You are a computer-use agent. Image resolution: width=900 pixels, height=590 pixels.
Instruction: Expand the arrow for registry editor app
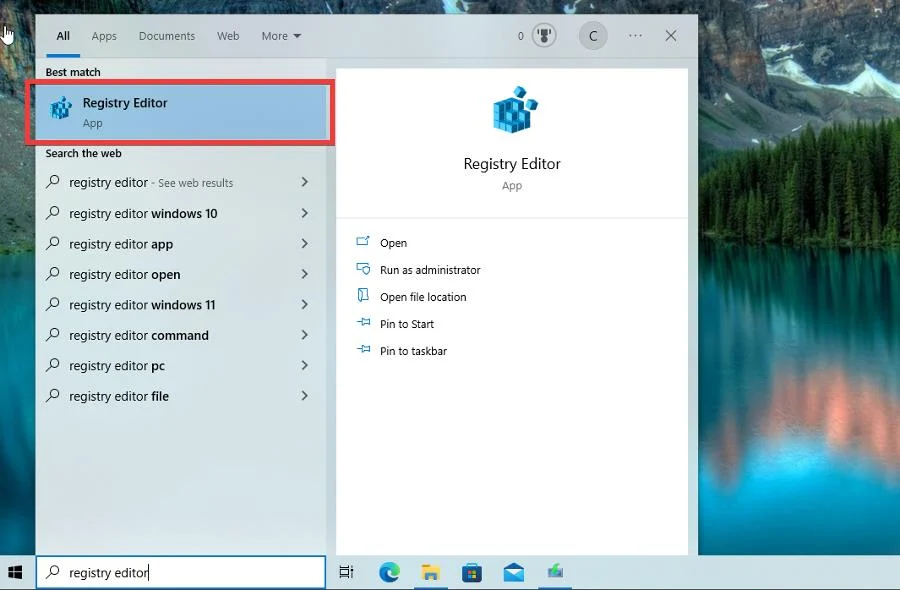[x=305, y=243]
